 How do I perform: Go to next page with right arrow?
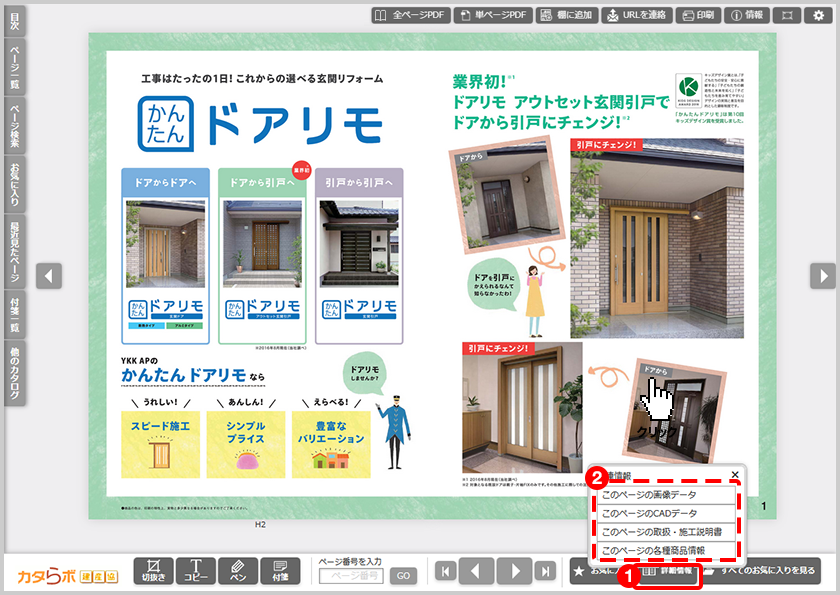pyautogui.click(x=822, y=275)
